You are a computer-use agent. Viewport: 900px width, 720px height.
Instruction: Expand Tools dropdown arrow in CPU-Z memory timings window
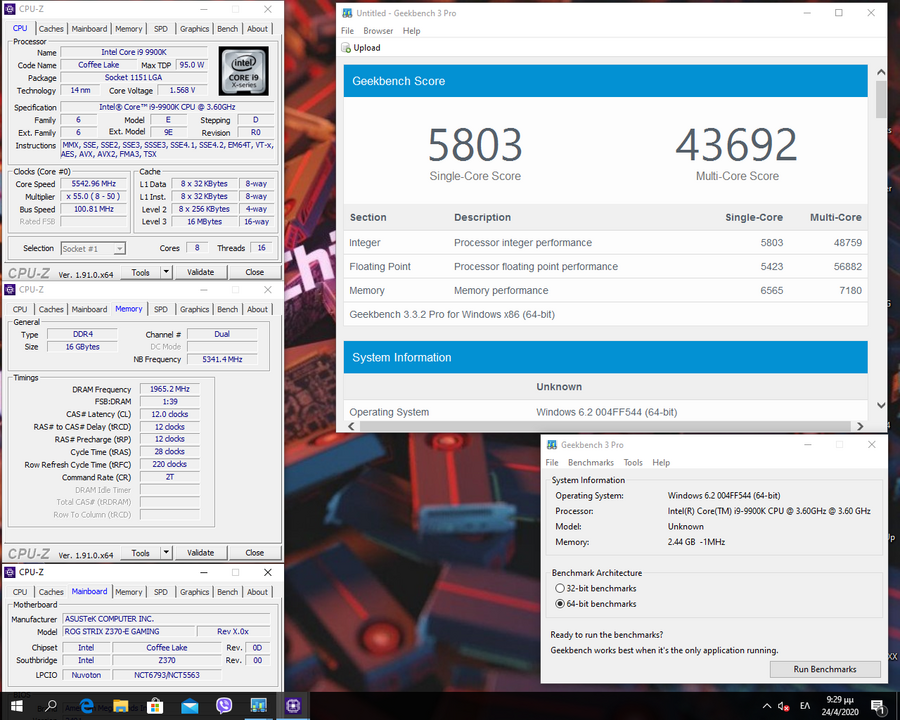pos(166,552)
